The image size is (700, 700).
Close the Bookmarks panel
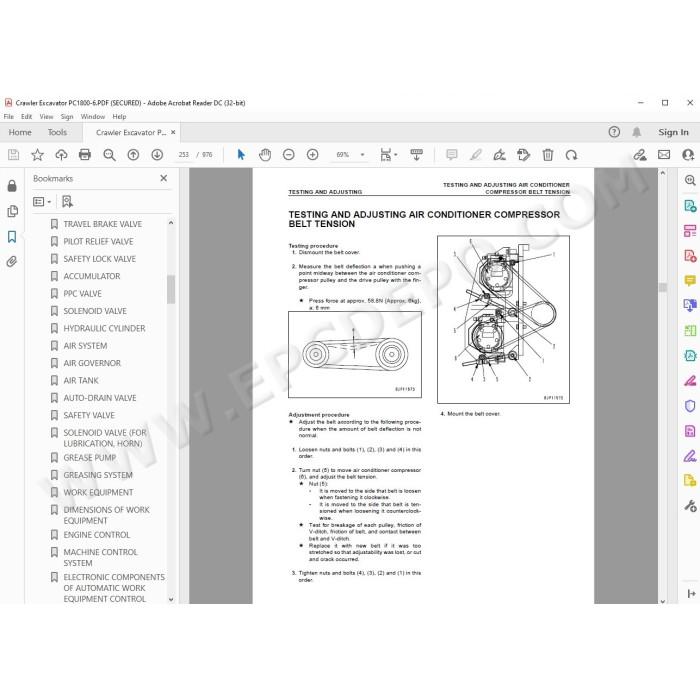pyautogui.click(x=164, y=178)
